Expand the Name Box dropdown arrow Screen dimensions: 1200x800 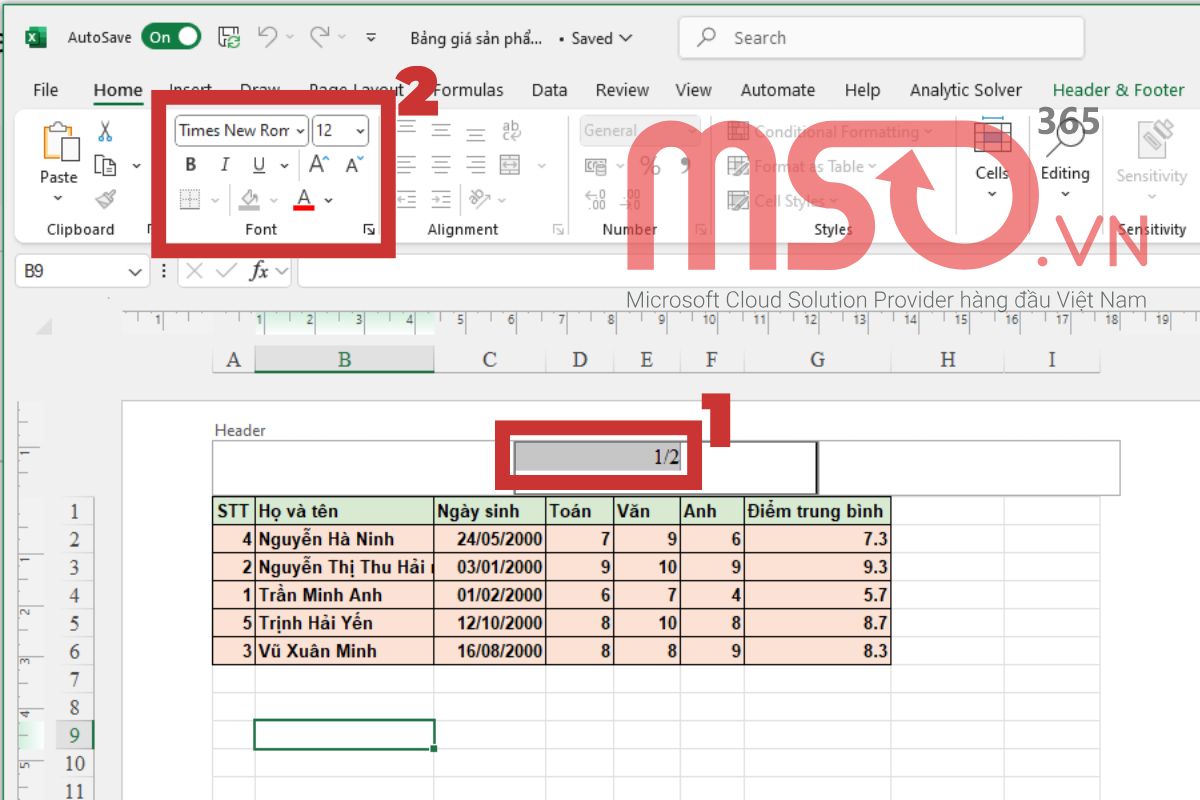(135, 272)
